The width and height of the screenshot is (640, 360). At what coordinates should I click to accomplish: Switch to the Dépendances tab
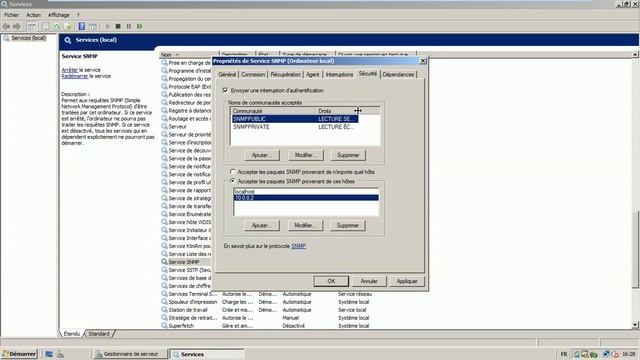coord(398,75)
